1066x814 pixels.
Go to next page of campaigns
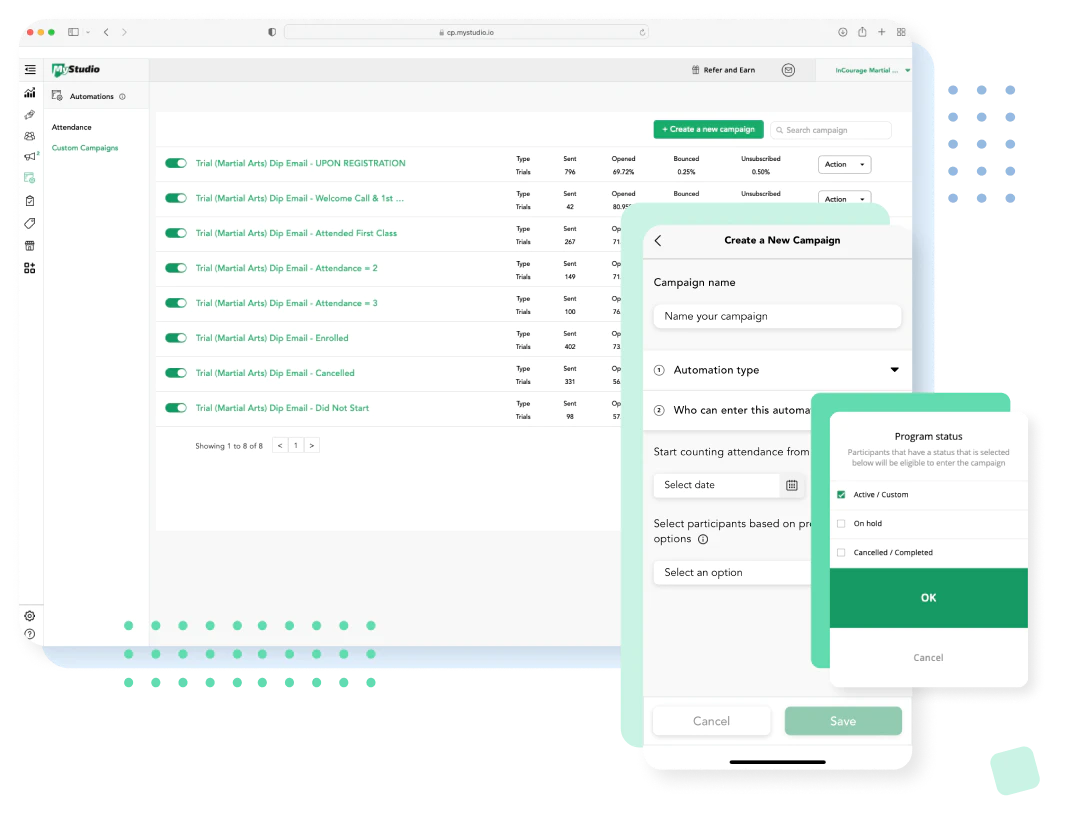[312, 445]
